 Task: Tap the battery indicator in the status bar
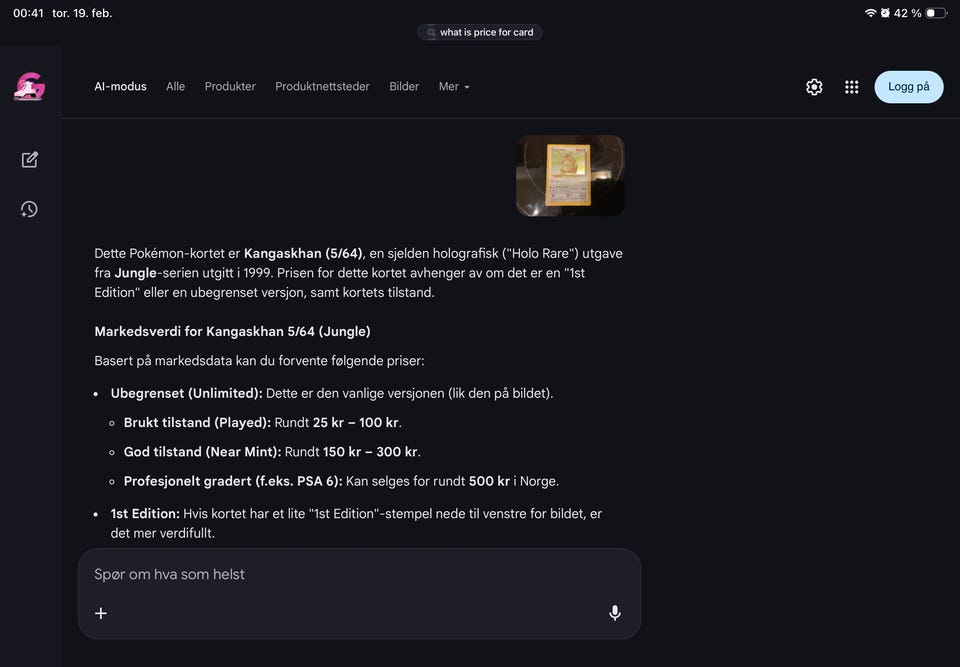[935, 13]
